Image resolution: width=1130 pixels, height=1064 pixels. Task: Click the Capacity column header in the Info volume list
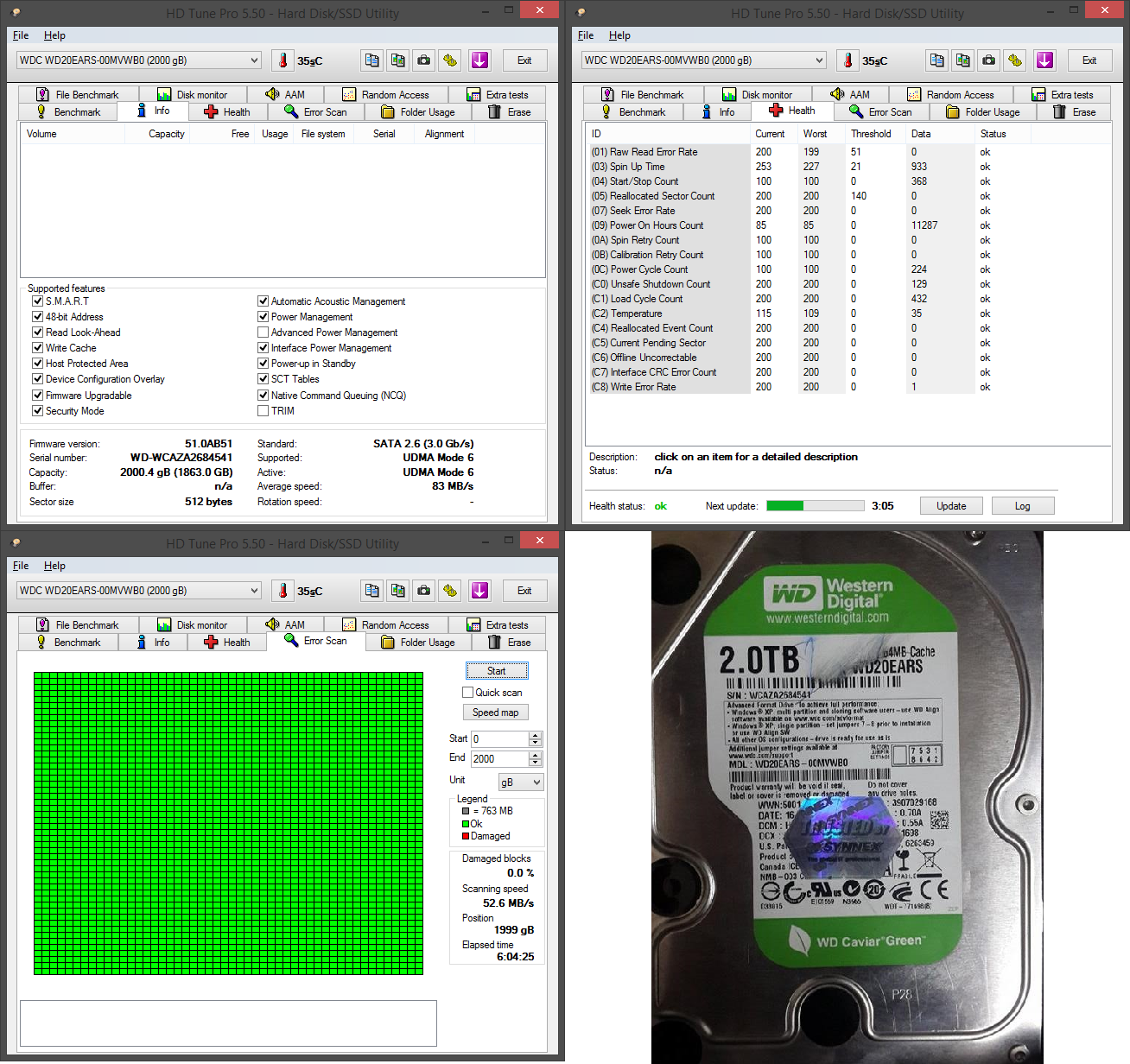pyautogui.click(x=167, y=134)
